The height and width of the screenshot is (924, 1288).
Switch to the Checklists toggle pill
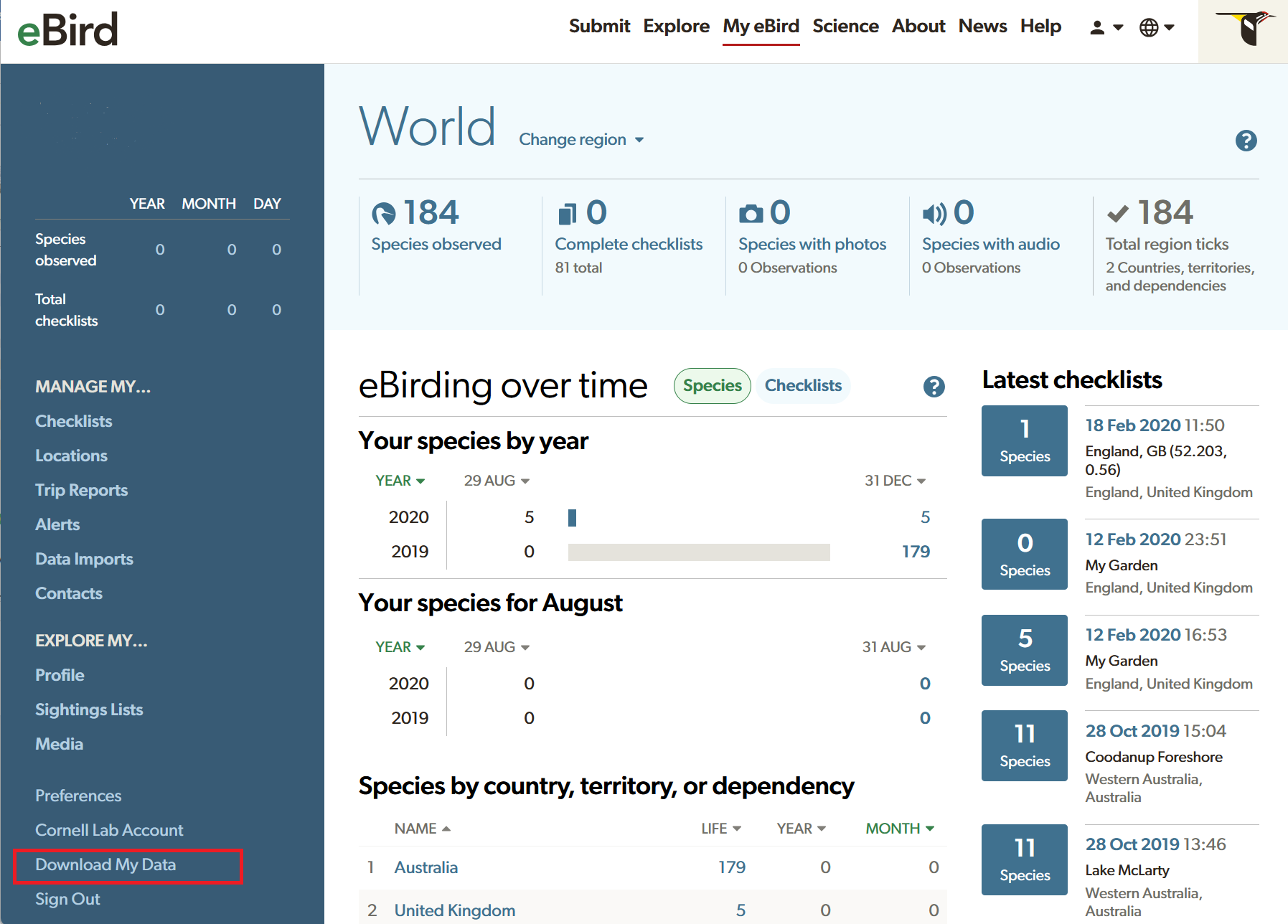pyautogui.click(x=803, y=386)
